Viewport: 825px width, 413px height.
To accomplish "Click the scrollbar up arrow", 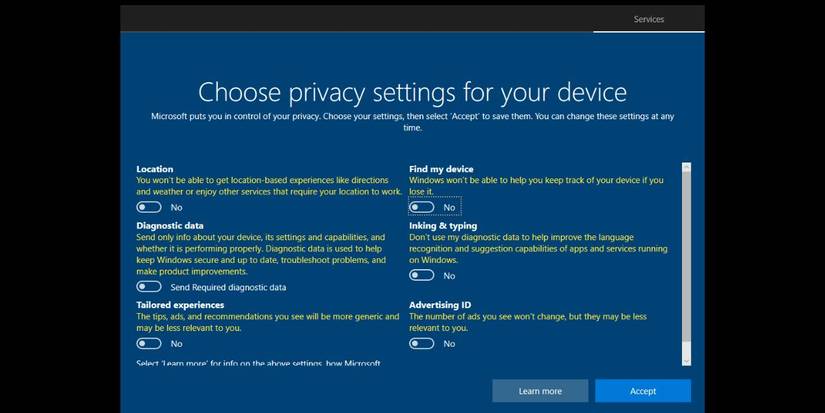I will pyautogui.click(x=686, y=168).
